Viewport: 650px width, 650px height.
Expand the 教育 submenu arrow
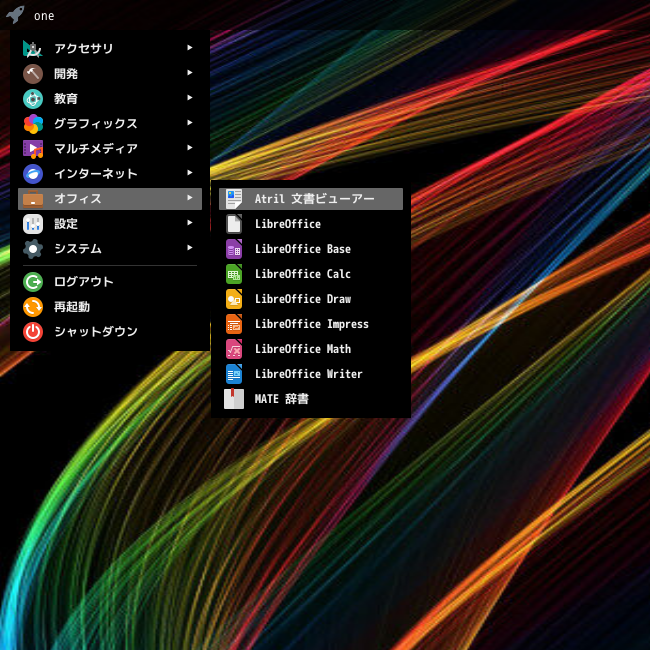coord(189,97)
